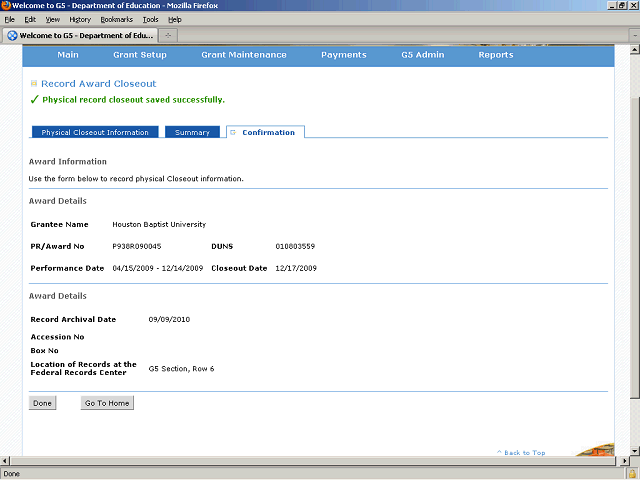The width and height of the screenshot is (640, 480).
Task: Click the G5 tab favicon icon
Action: pyautogui.click(x=12, y=36)
